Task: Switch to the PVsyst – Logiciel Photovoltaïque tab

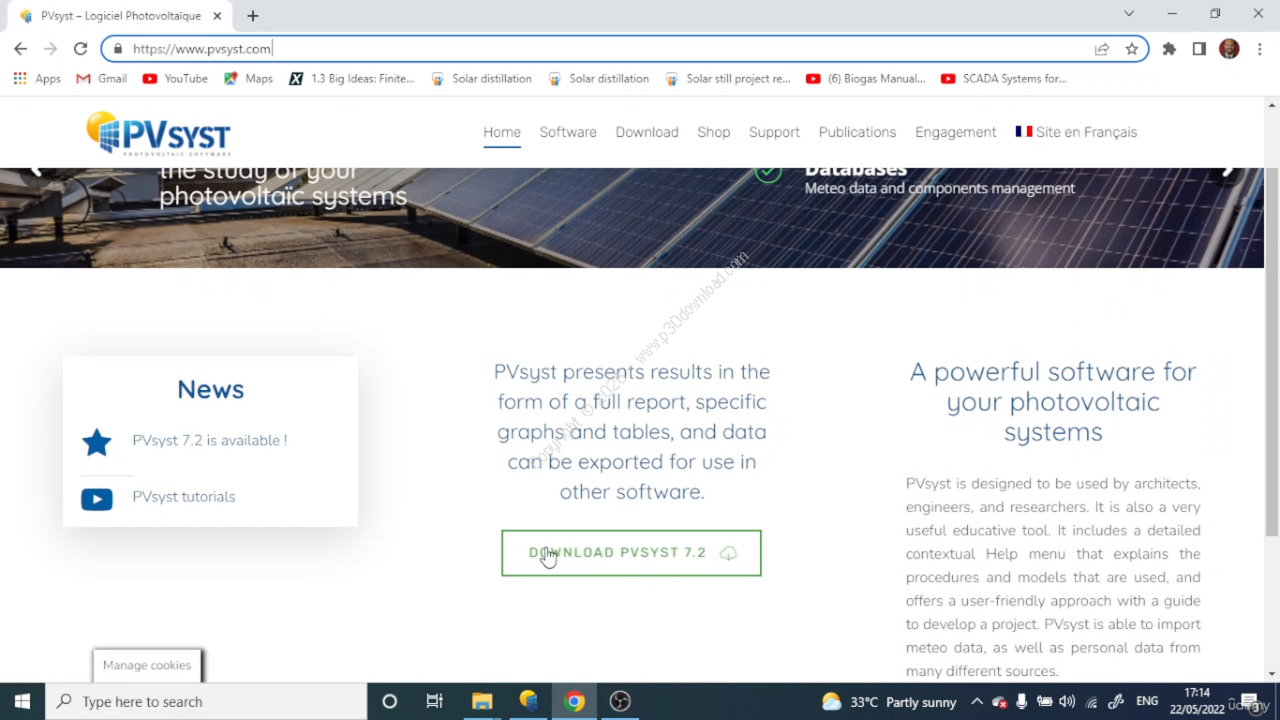Action: click(120, 16)
